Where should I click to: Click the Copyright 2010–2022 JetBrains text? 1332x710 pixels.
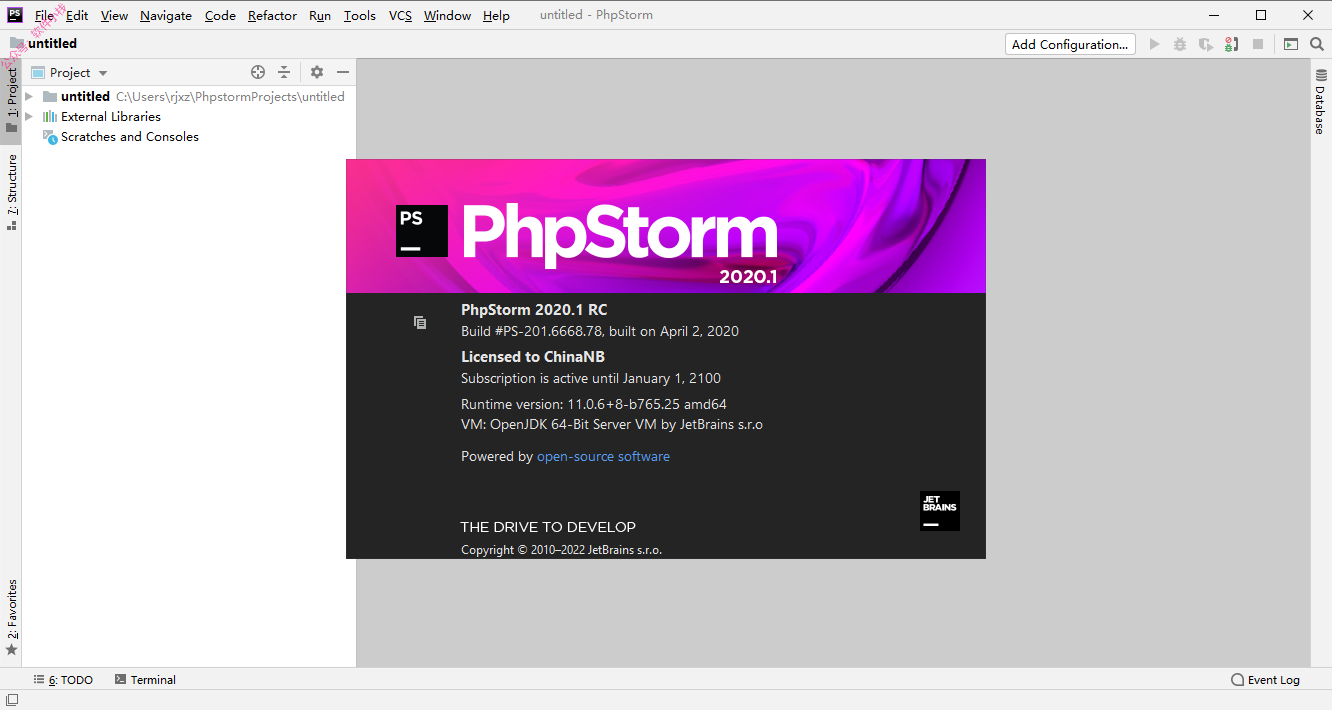(561, 550)
